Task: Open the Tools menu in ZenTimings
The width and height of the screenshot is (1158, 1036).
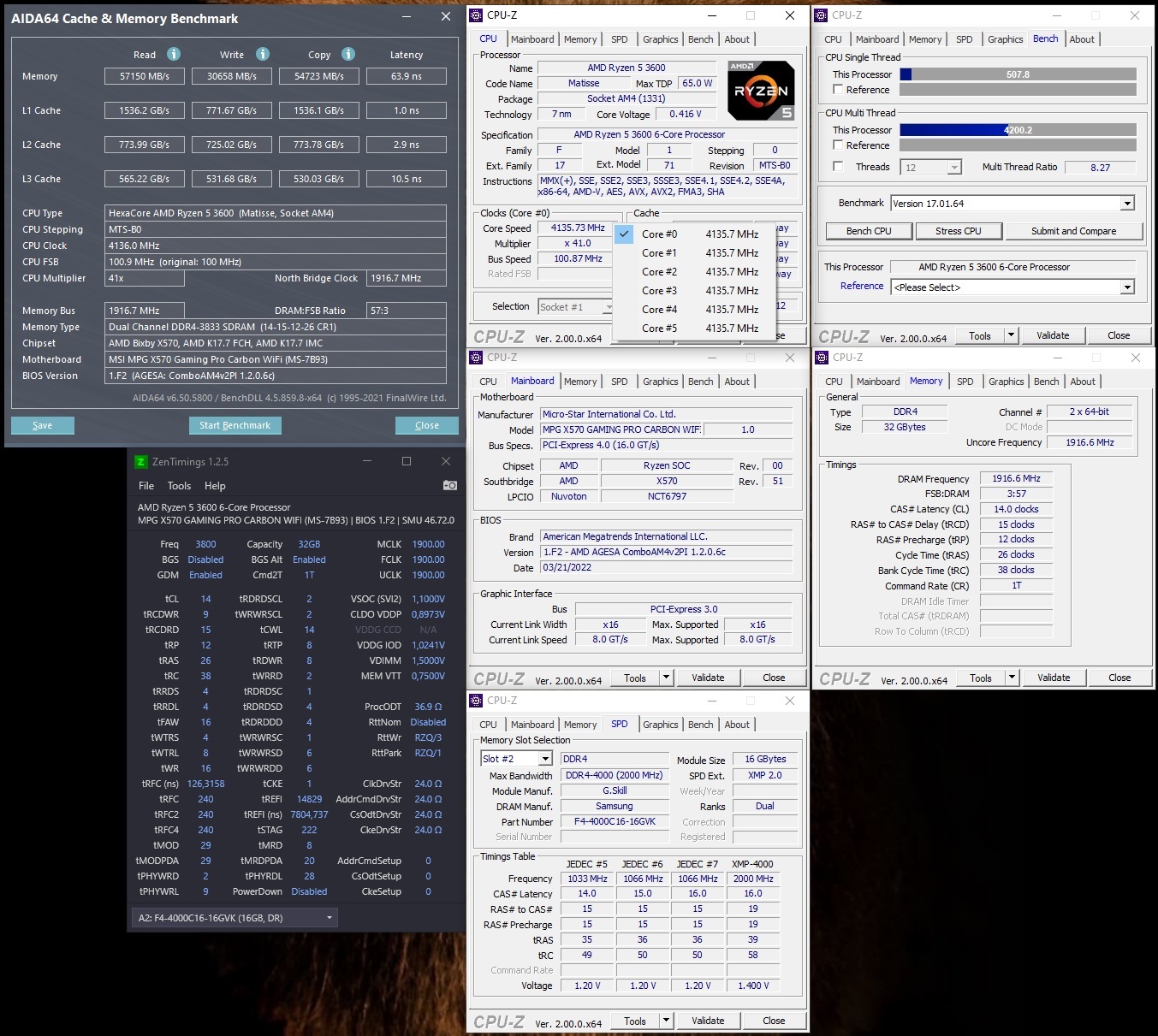Action: coord(179,485)
